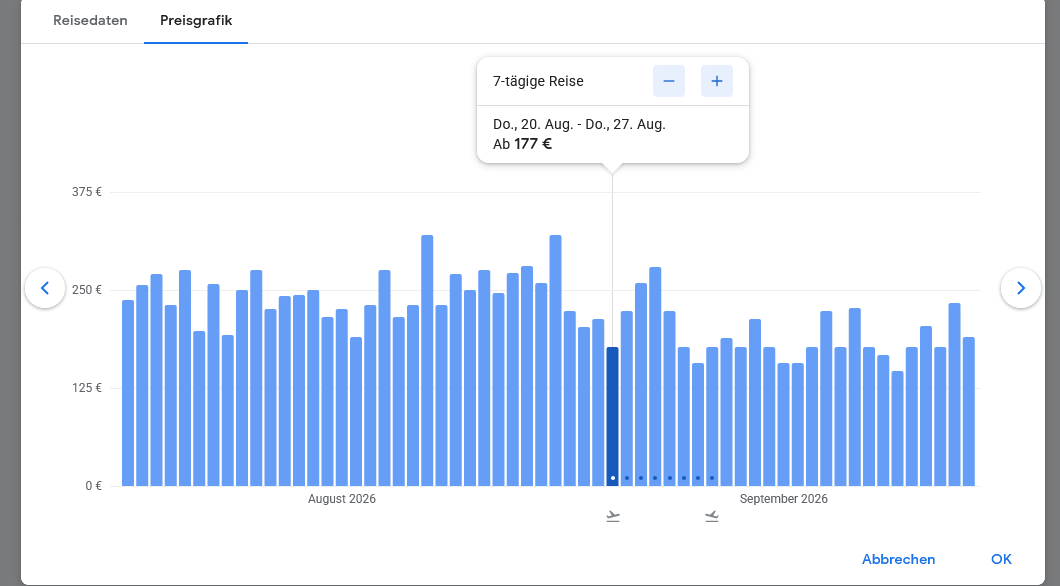Image resolution: width=1060 pixels, height=586 pixels.
Task: Click the white dot inside the selected bar
Action: pyautogui.click(x=613, y=478)
